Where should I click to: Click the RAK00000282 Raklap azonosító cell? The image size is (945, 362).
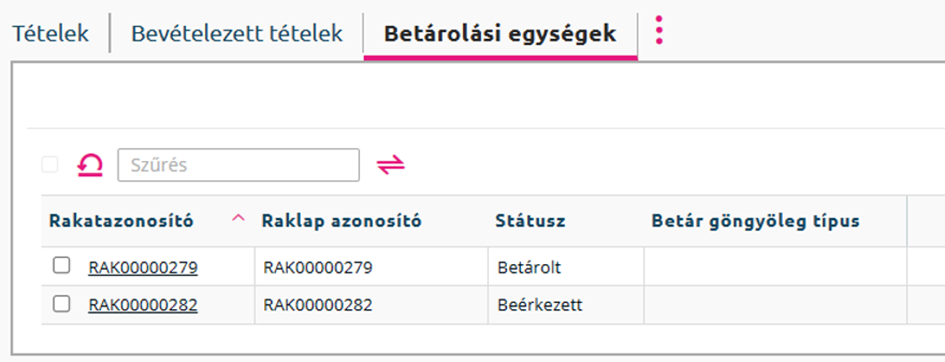coord(371,305)
